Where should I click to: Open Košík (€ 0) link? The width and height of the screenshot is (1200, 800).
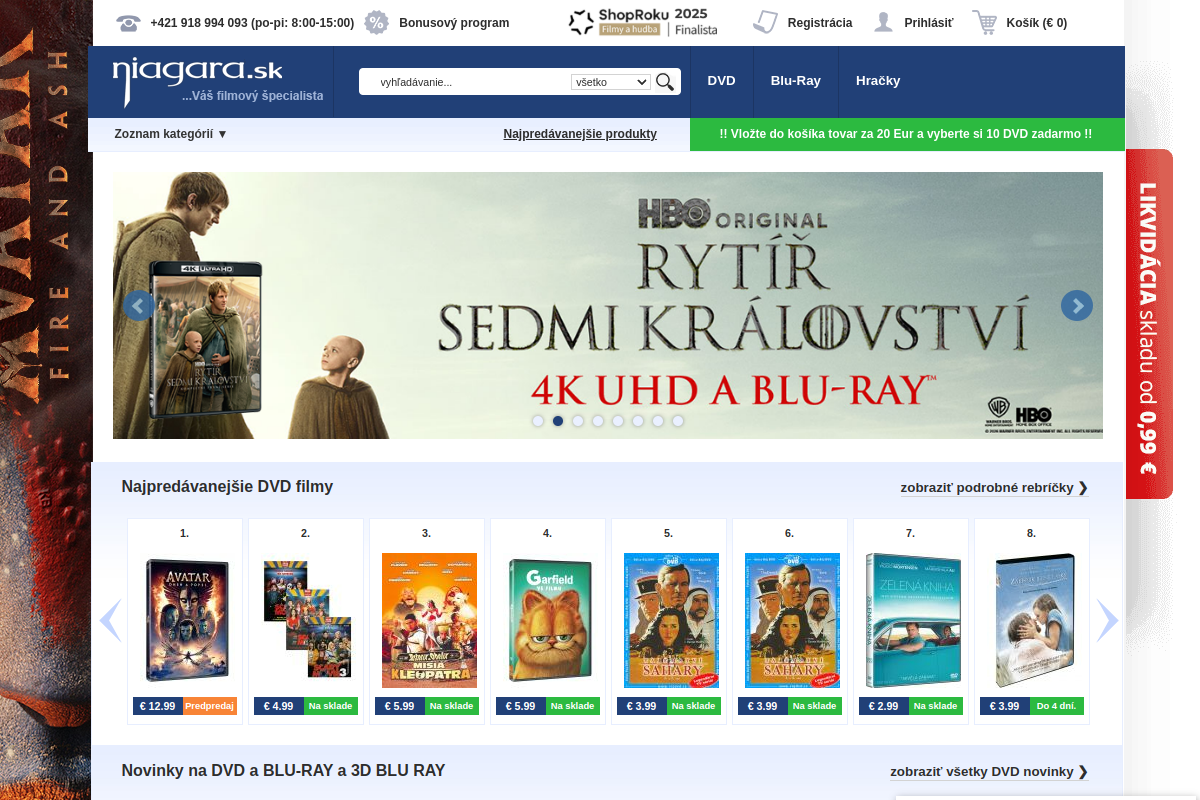click(1037, 23)
